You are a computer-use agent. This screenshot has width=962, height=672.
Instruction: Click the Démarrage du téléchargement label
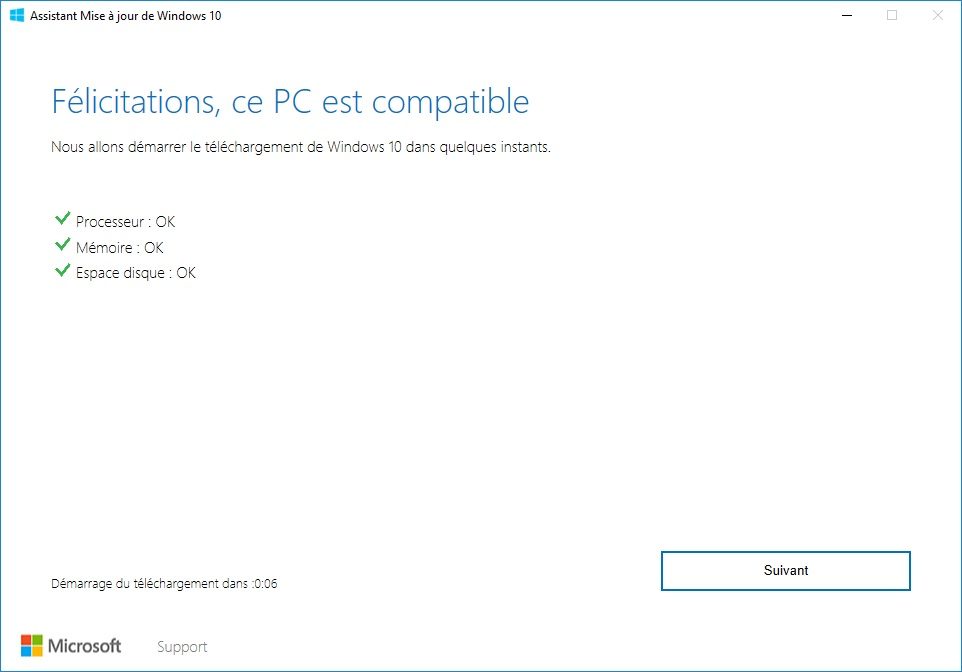coord(150,584)
